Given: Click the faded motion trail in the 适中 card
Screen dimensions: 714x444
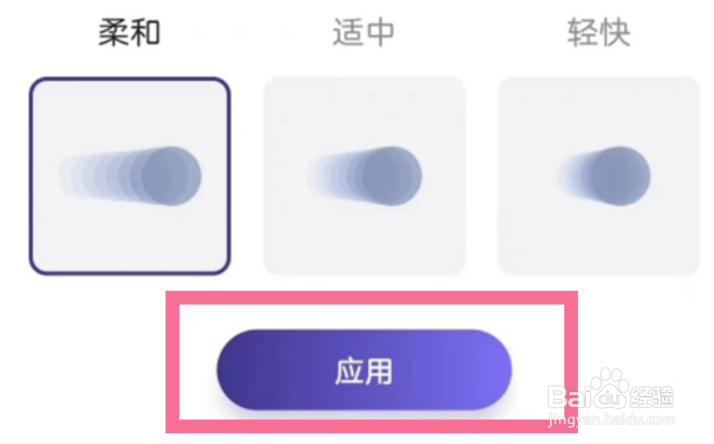Looking at the screenshot, I should click(x=335, y=177).
